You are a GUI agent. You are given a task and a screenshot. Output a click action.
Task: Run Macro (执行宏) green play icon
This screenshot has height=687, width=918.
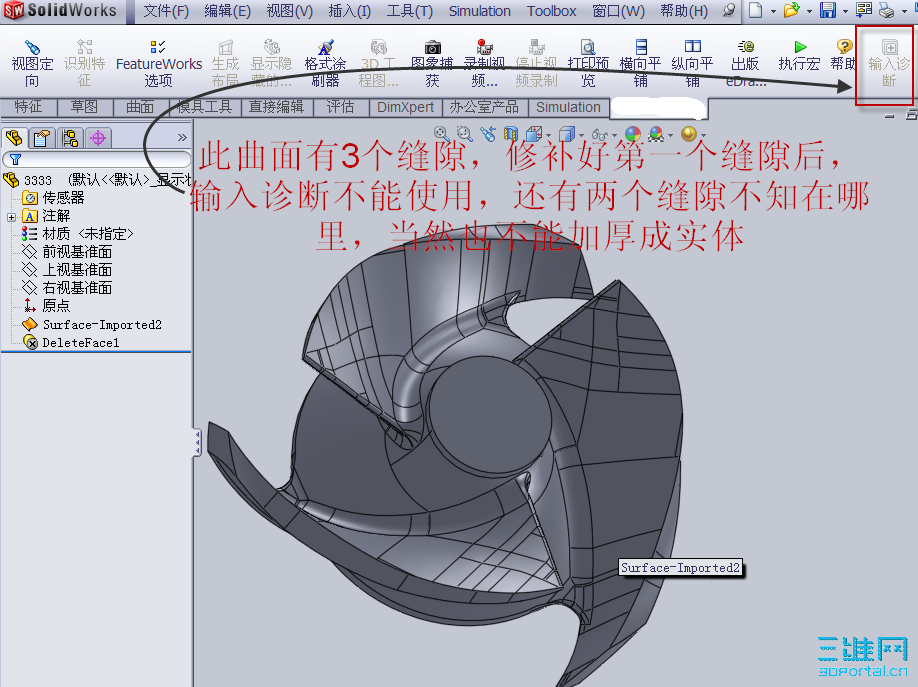(800, 47)
